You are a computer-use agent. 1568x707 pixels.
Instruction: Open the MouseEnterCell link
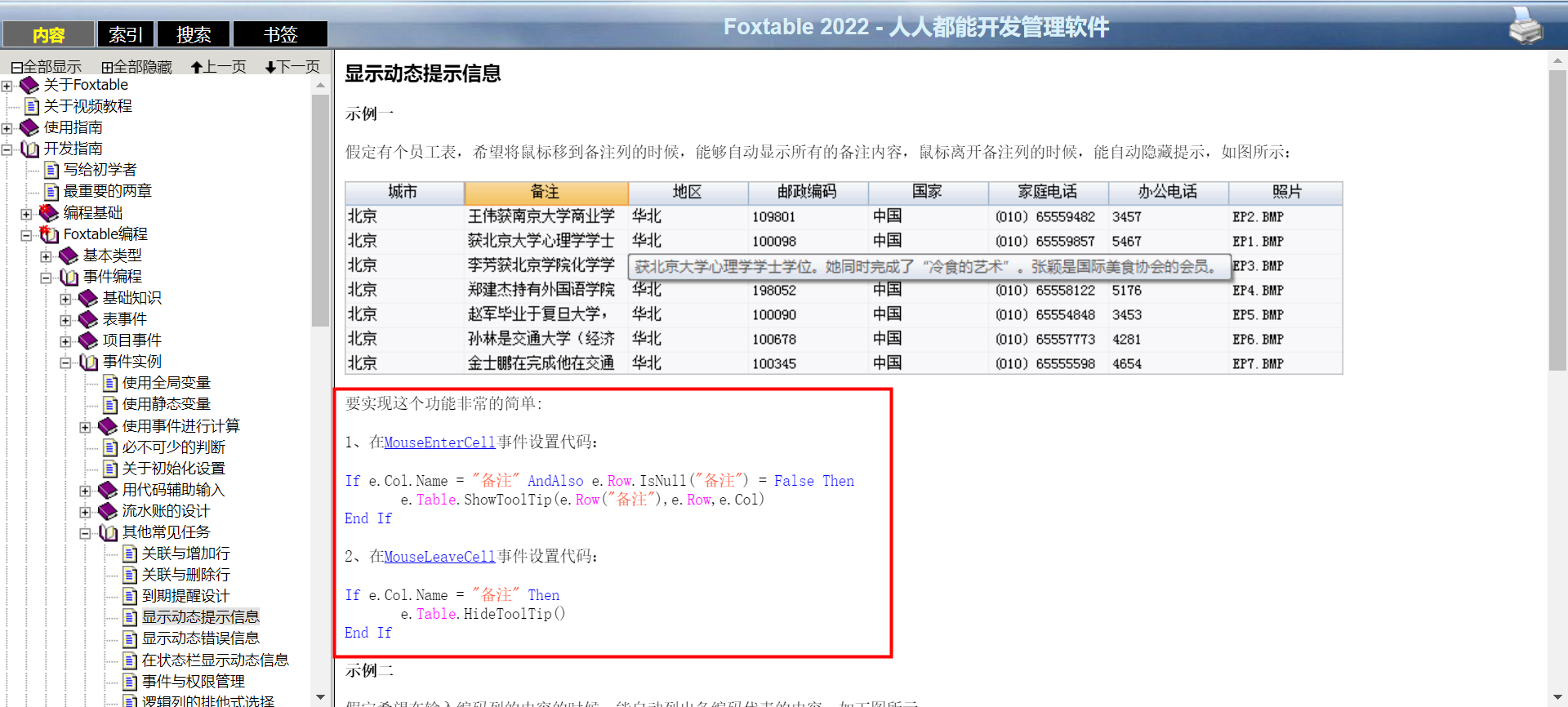[439, 442]
